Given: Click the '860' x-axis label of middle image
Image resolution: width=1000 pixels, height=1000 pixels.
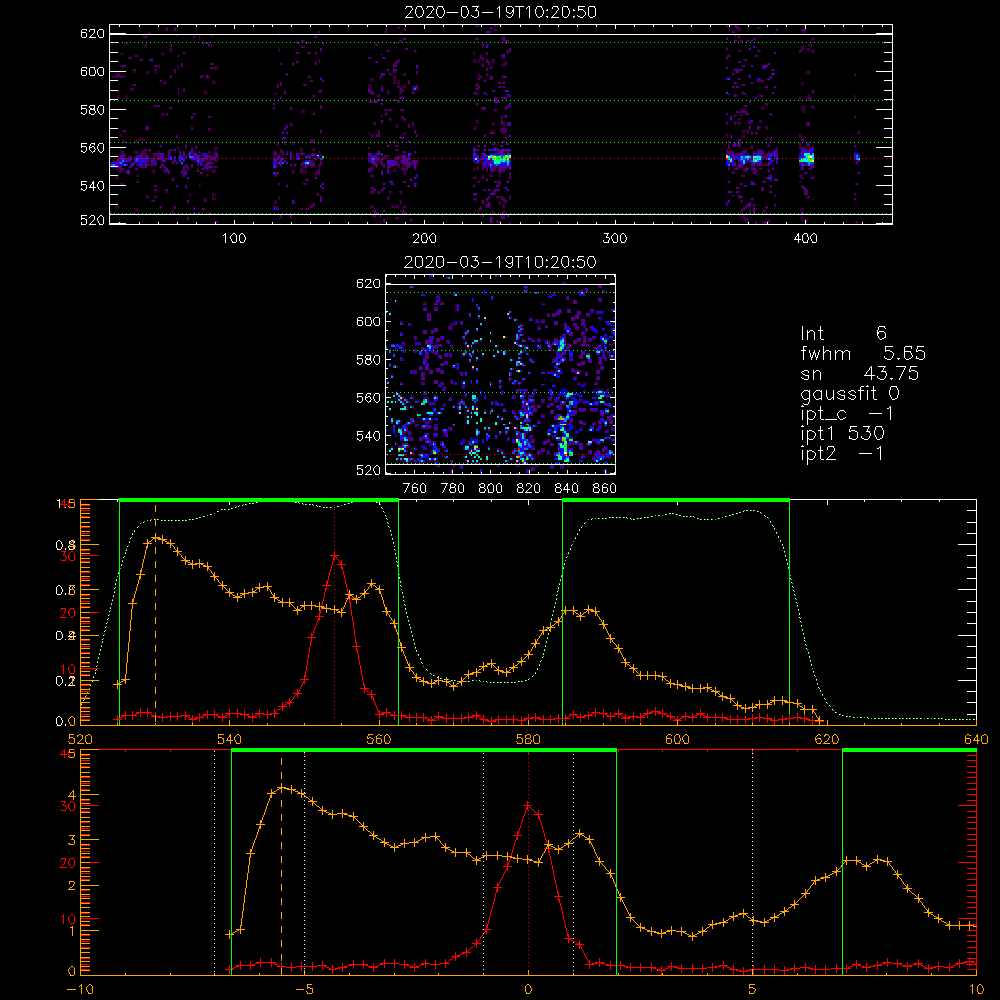Looking at the screenshot, I should click(605, 489).
